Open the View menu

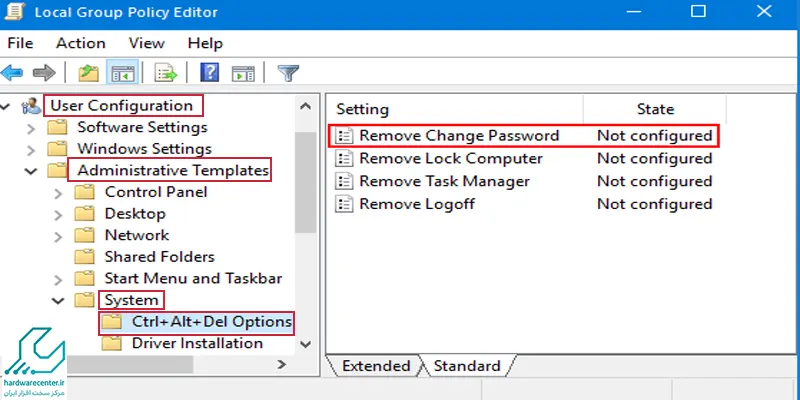[x=146, y=43]
